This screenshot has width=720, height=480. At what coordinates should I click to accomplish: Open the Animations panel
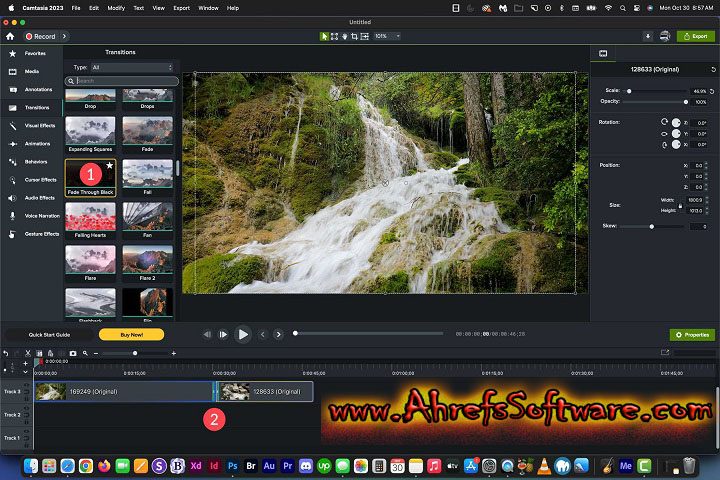pos(31,144)
